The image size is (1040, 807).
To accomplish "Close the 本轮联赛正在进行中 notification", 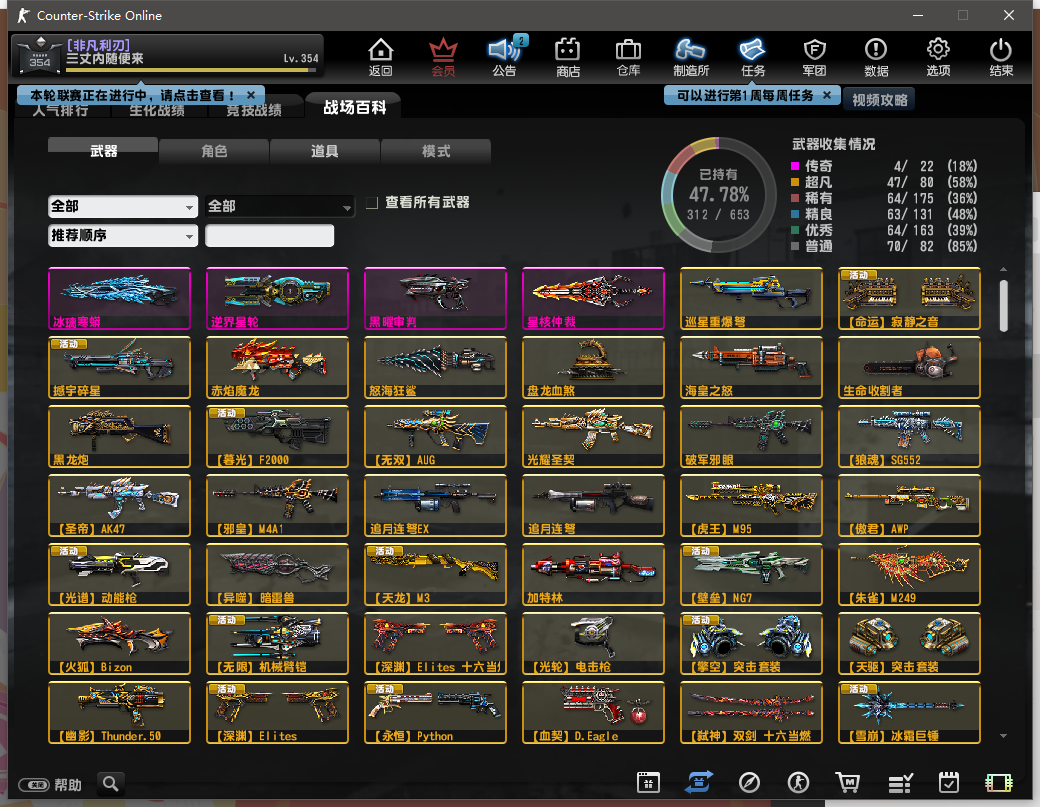I will tap(251, 95).
